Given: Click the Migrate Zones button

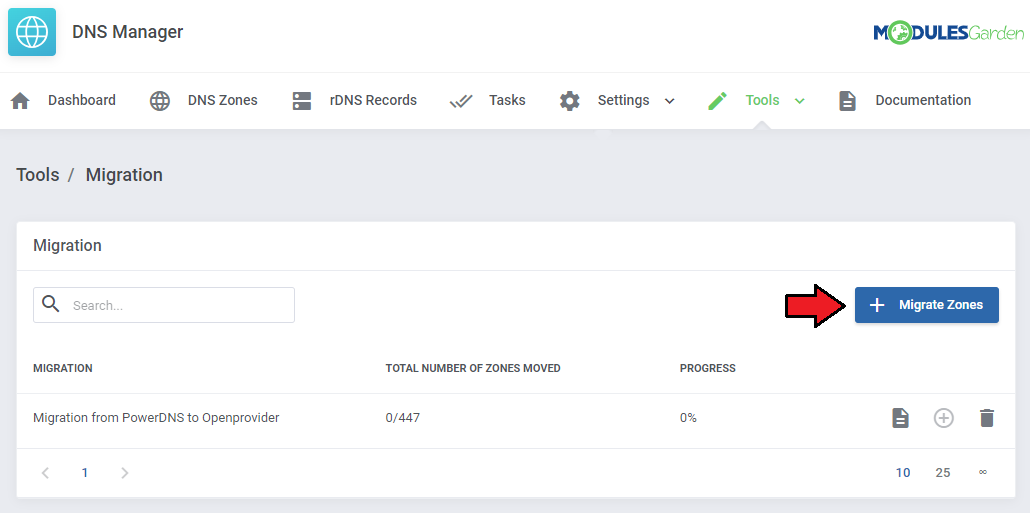Looking at the screenshot, I should (x=926, y=305).
